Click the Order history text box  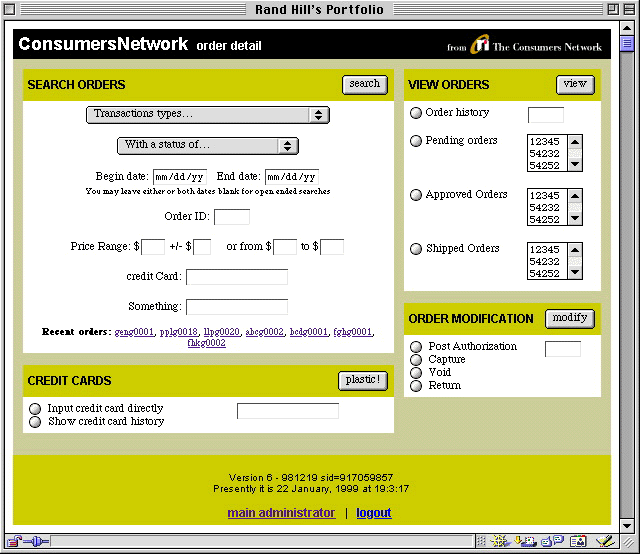[x=546, y=115]
